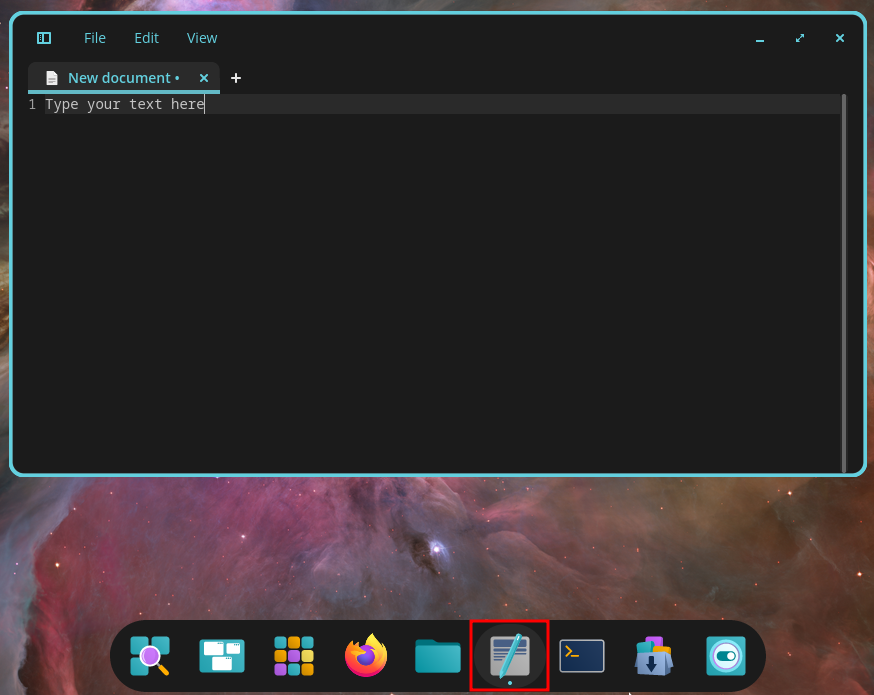Click line number 1 in the gutter
The height and width of the screenshot is (695, 874).
[31, 103]
